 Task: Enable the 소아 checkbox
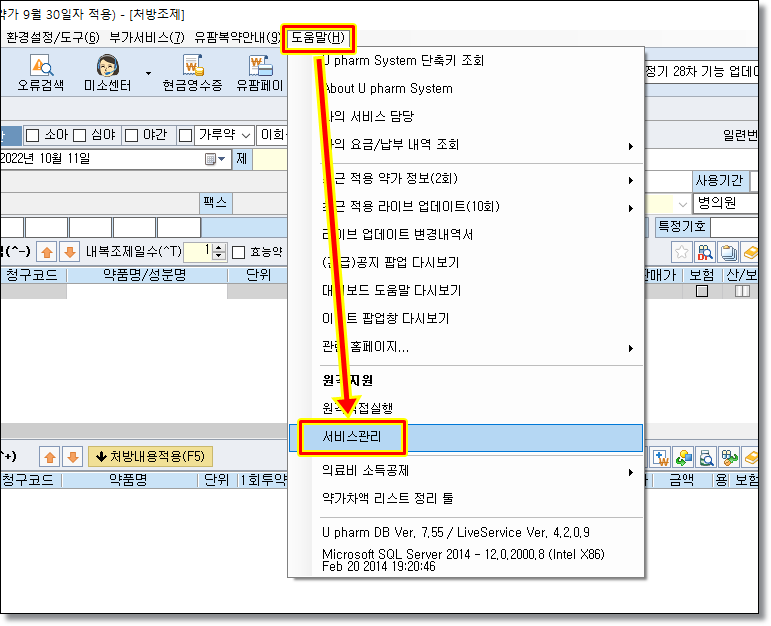[32, 135]
